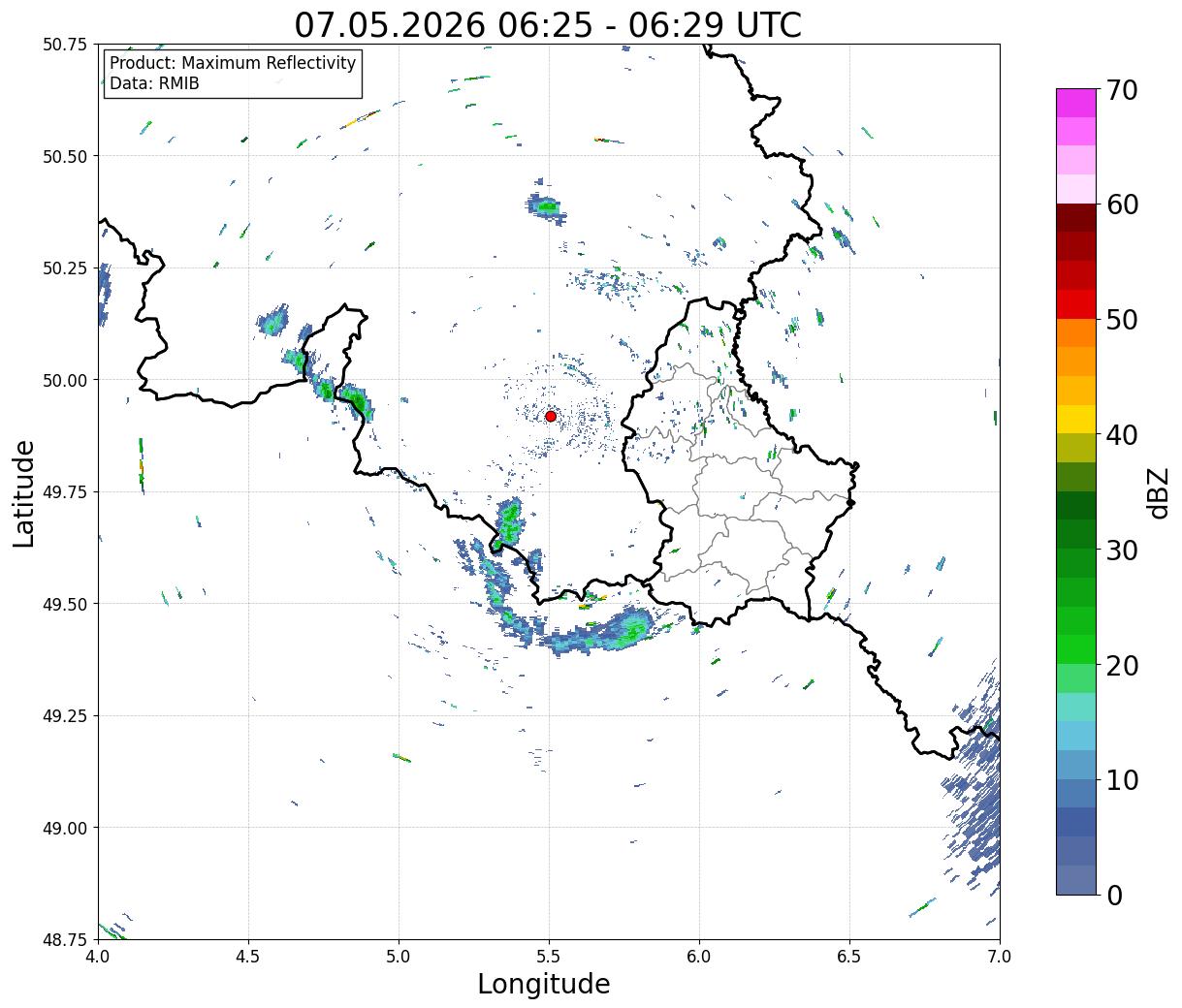This screenshot has height=1008, width=1182.
Task: Click the 4.0 longitude tick label
Action: 98,957
